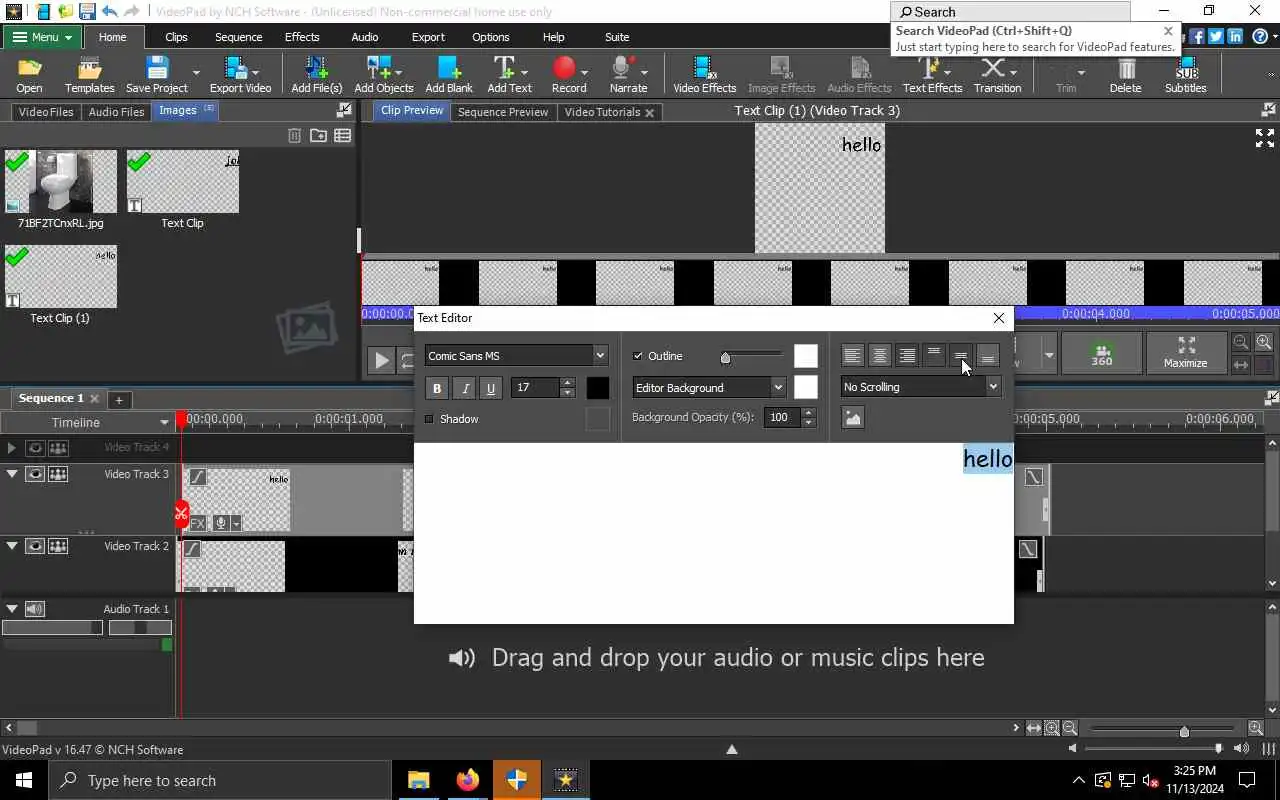
Task: Switch to the Sequence ribbon tab
Action: [x=238, y=37]
